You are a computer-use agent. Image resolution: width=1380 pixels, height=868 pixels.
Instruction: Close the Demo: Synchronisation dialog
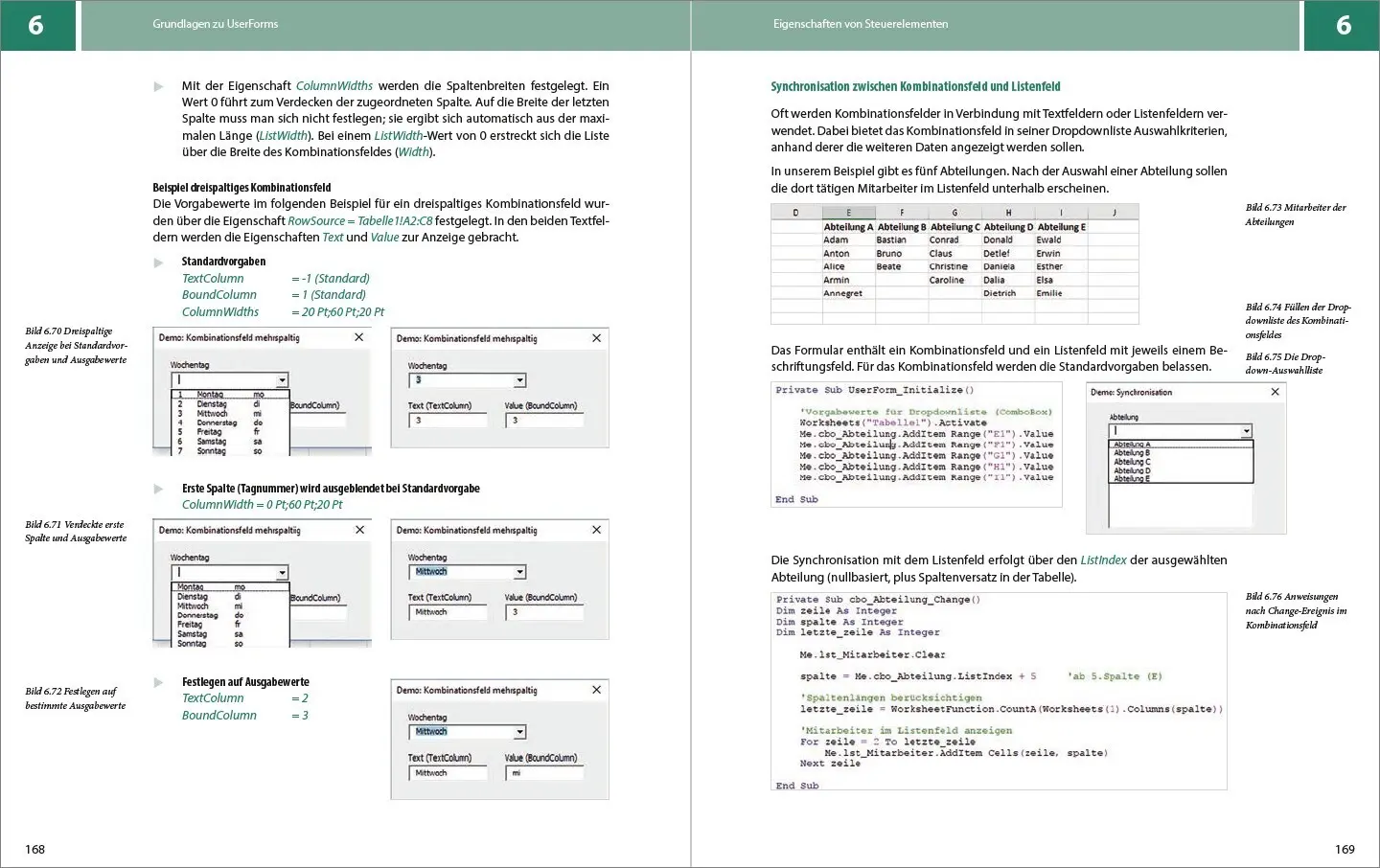[1275, 392]
